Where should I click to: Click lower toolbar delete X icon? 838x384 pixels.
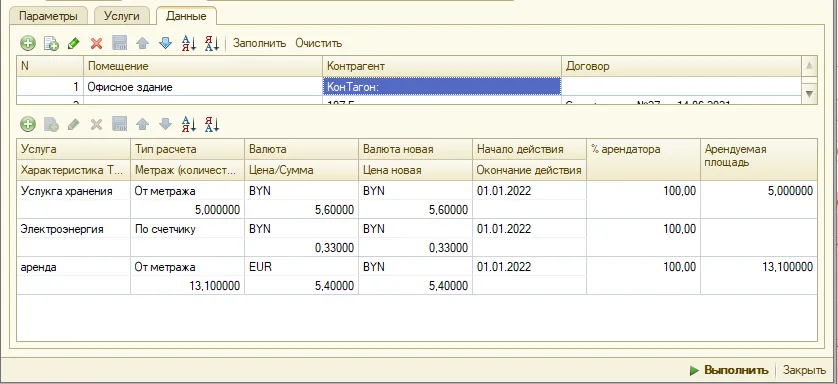point(96,124)
